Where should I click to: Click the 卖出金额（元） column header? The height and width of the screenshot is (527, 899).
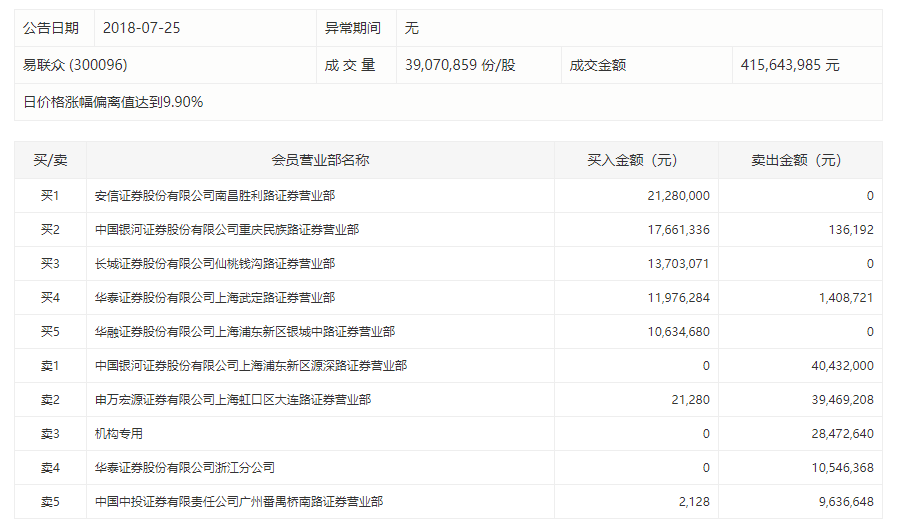coord(797,160)
